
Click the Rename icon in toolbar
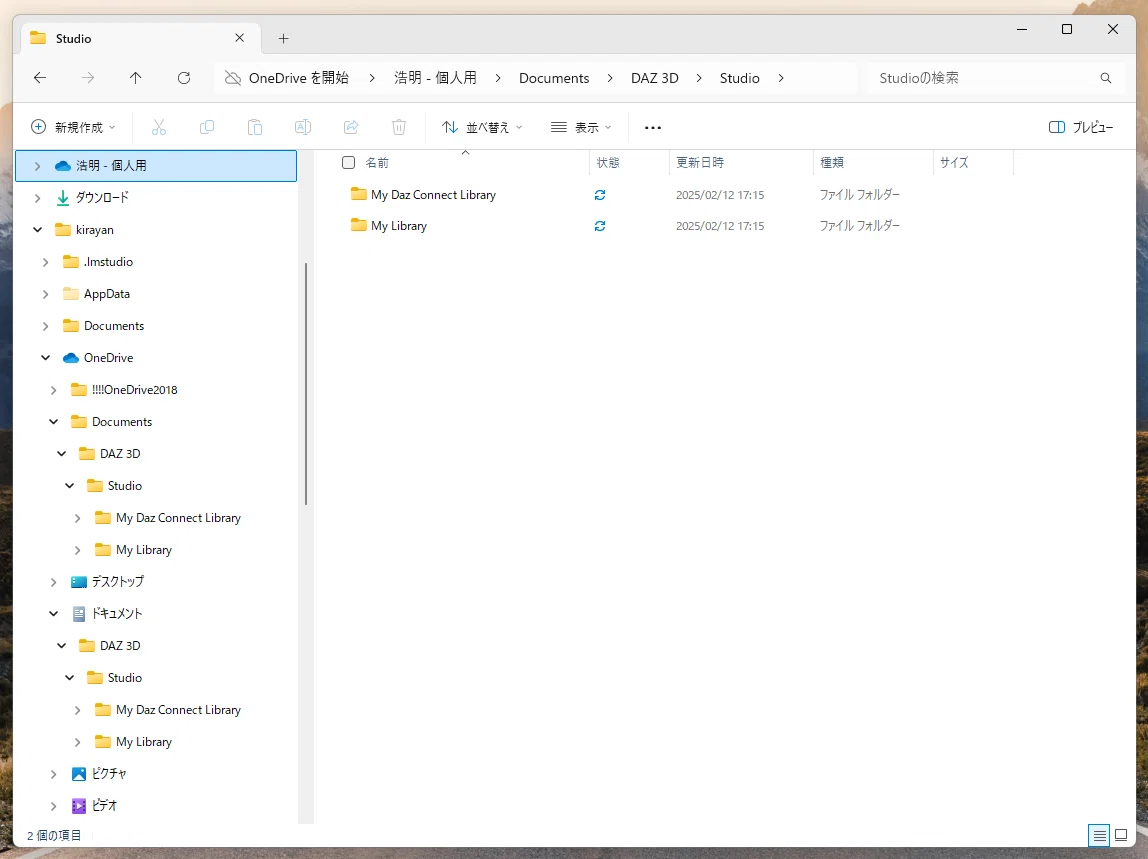(303, 127)
